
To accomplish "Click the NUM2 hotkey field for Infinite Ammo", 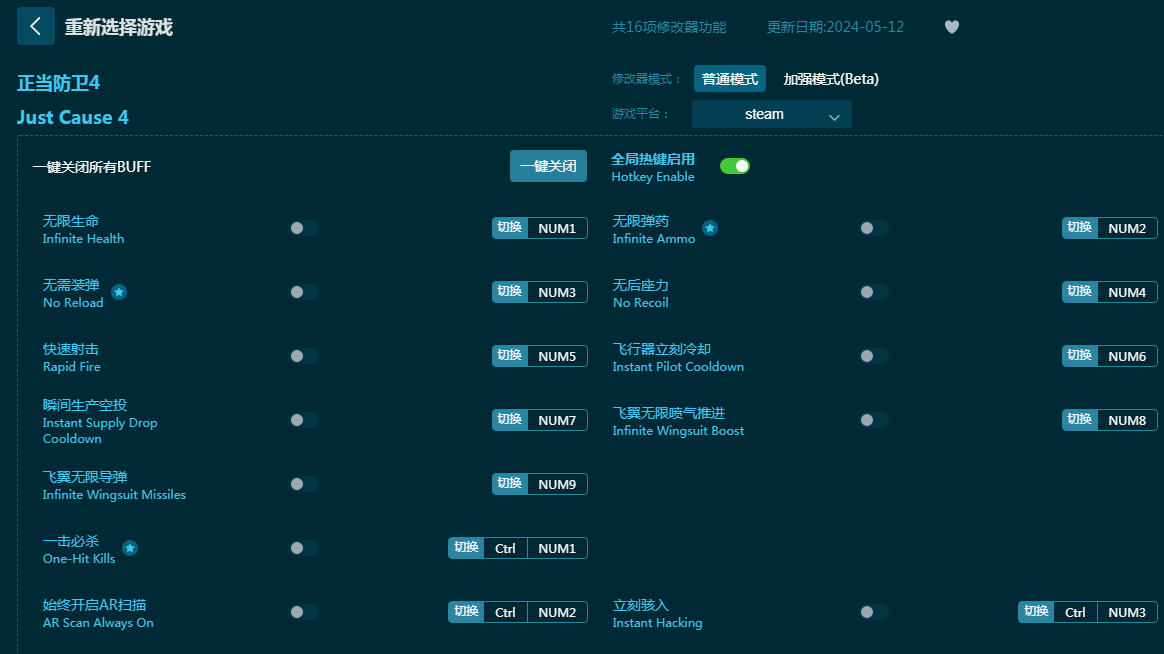I will pos(1128,228).
